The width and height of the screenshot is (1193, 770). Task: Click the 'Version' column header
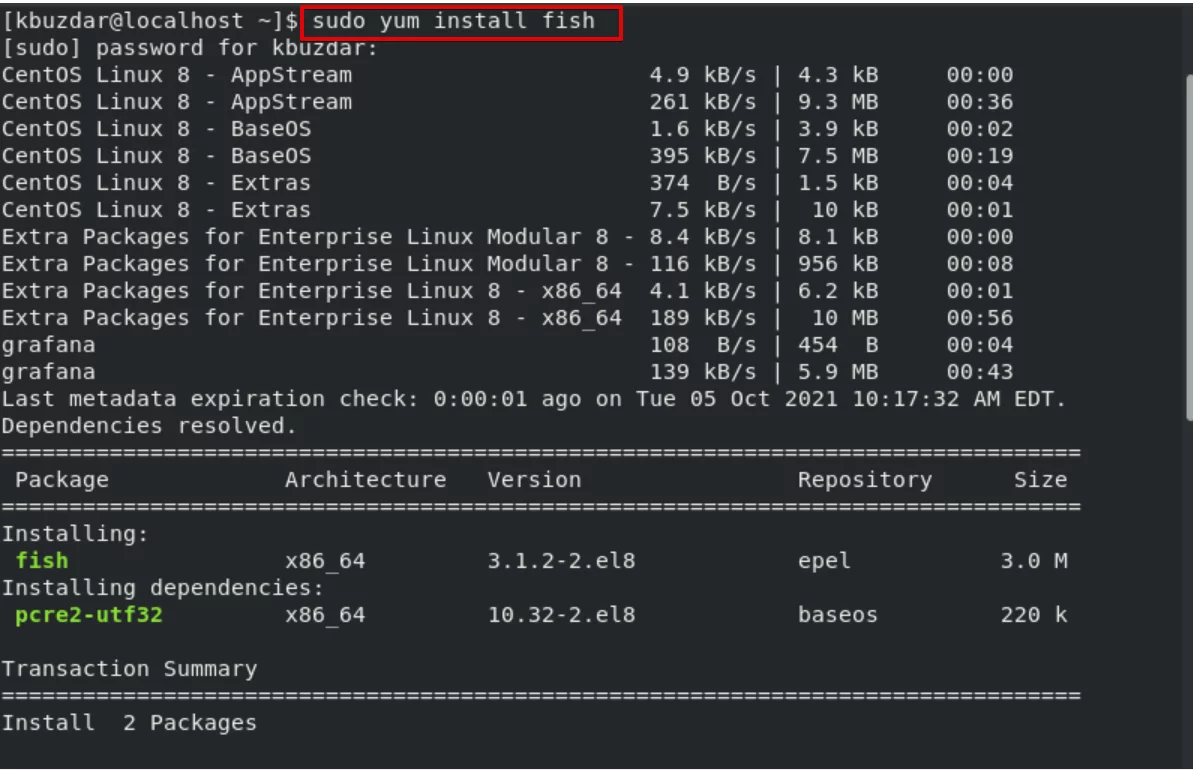pyautogui.click(x=535, y=480)
